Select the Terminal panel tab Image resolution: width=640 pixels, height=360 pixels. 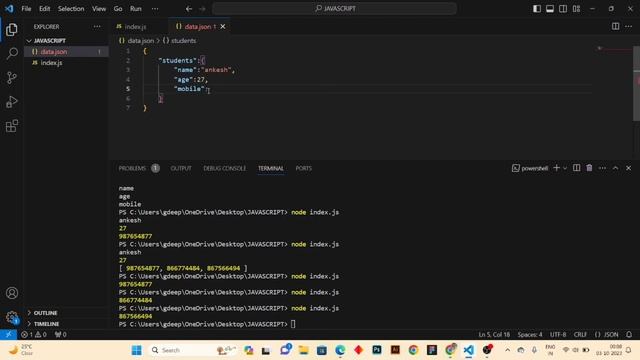coord(271,168)
